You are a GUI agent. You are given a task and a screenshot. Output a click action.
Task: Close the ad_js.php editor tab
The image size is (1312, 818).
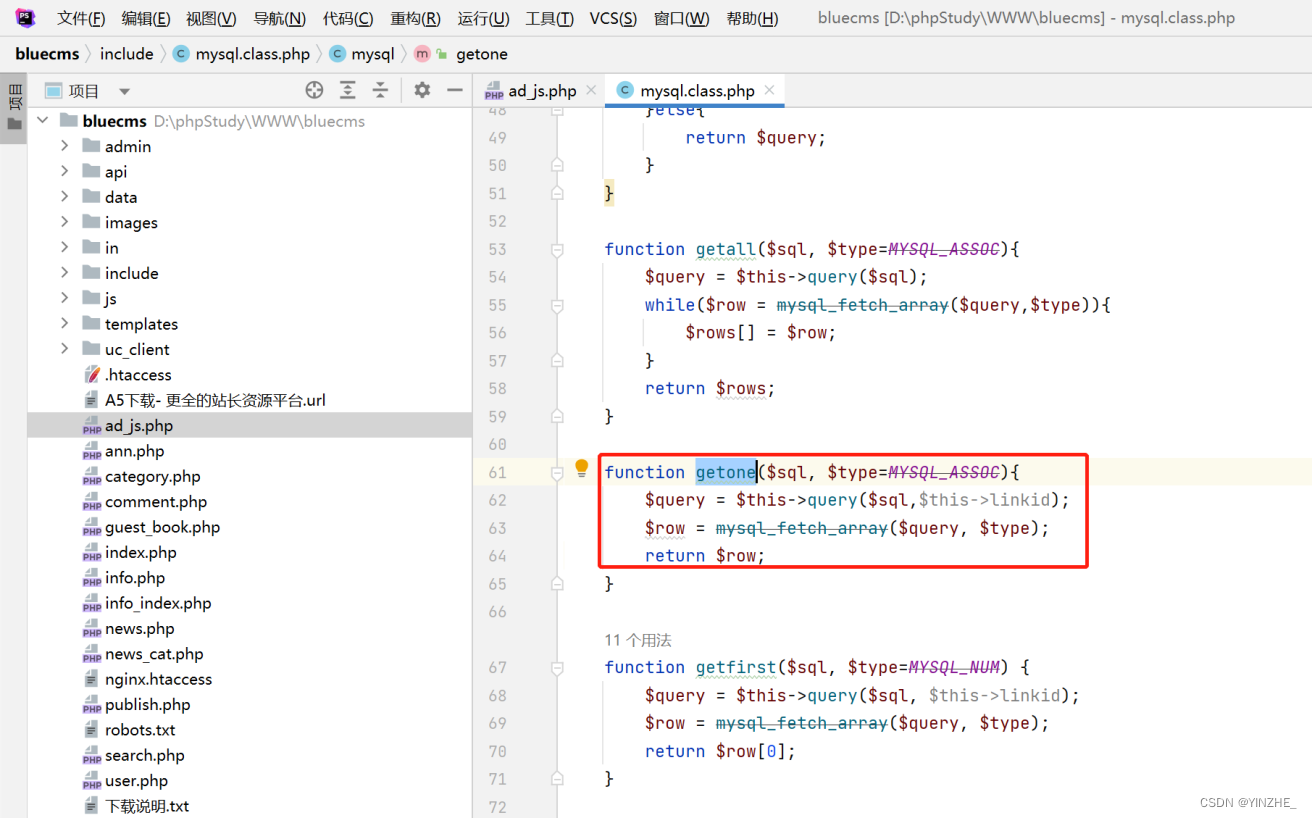591,90
